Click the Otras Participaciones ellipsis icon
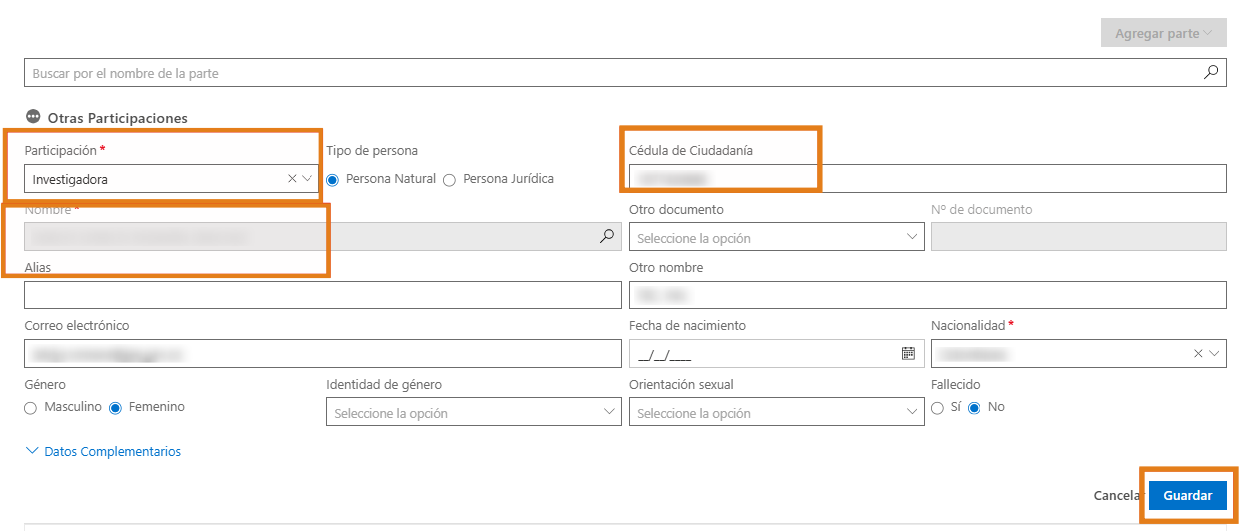Image resolution: width=1240 pixels, height=531 pixels. tap(33, 117)
